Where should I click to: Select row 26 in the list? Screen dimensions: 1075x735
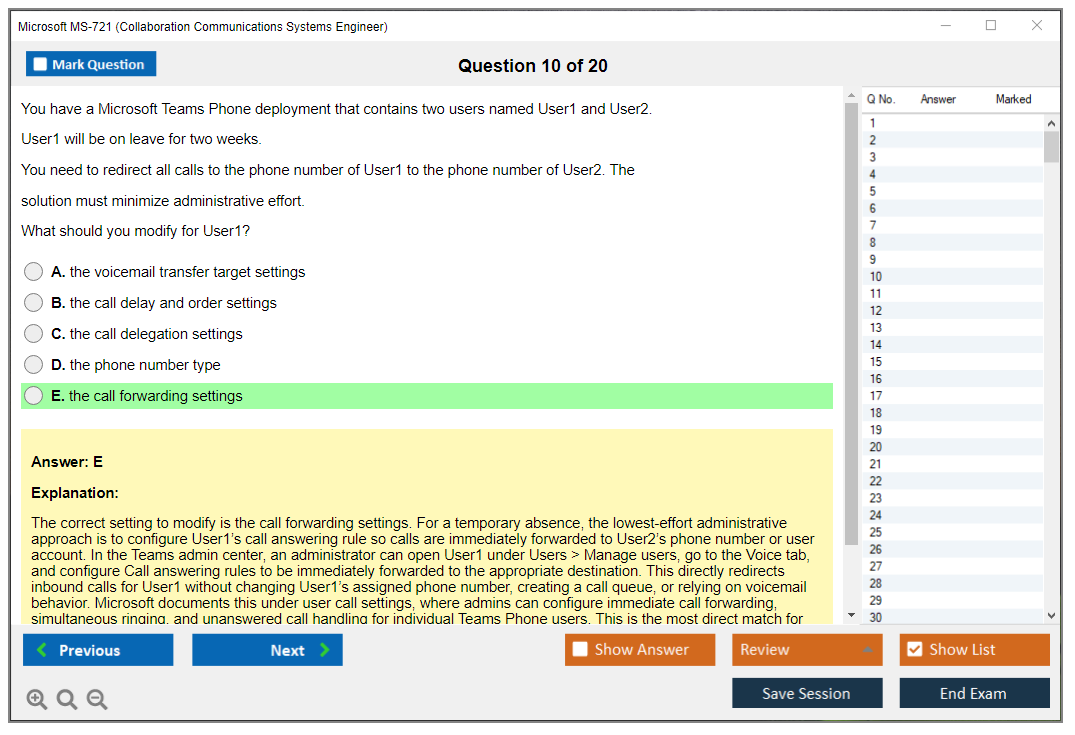[x=953, y=549]
